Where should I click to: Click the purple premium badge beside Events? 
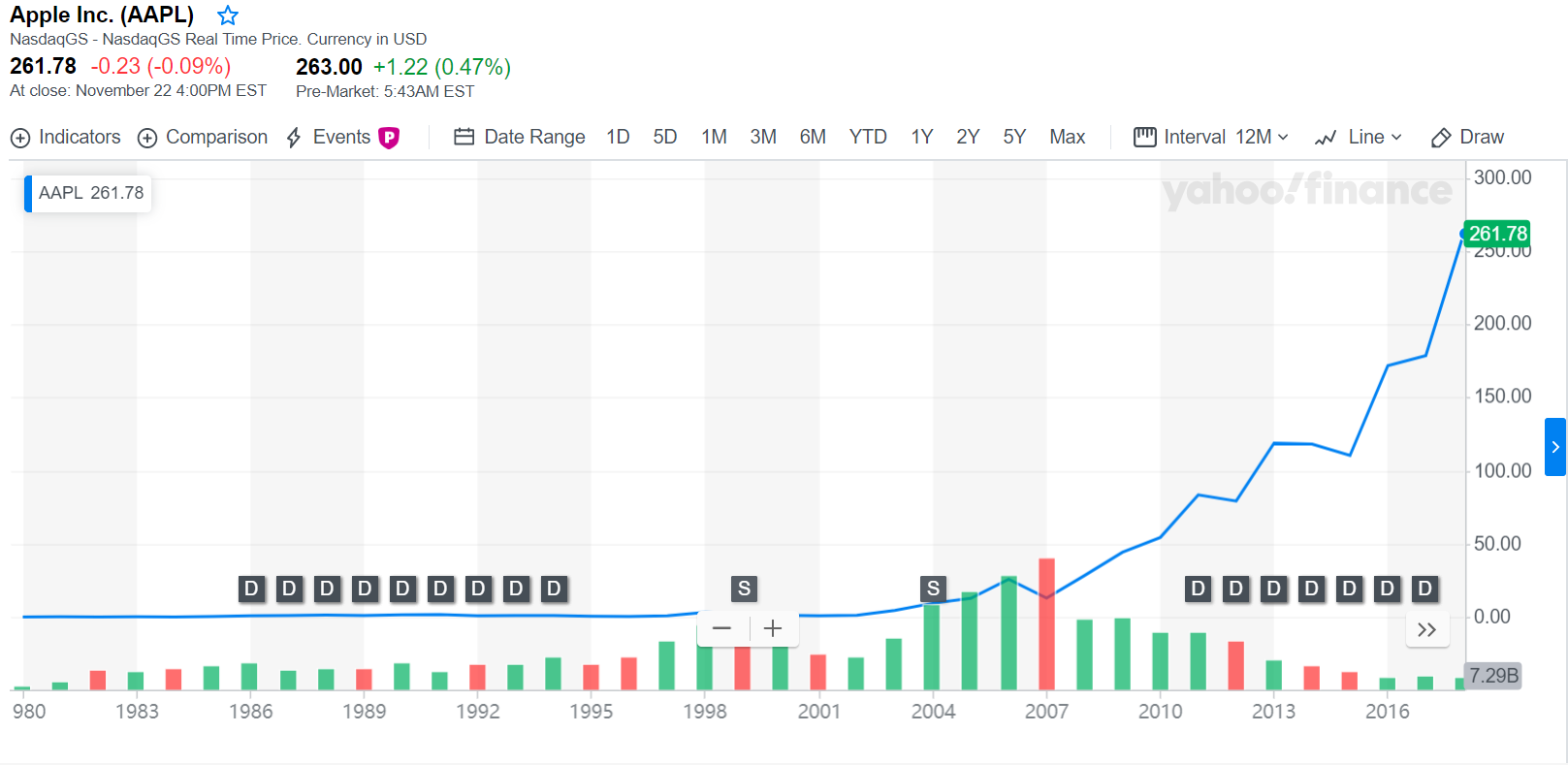(x=389, y=138)
